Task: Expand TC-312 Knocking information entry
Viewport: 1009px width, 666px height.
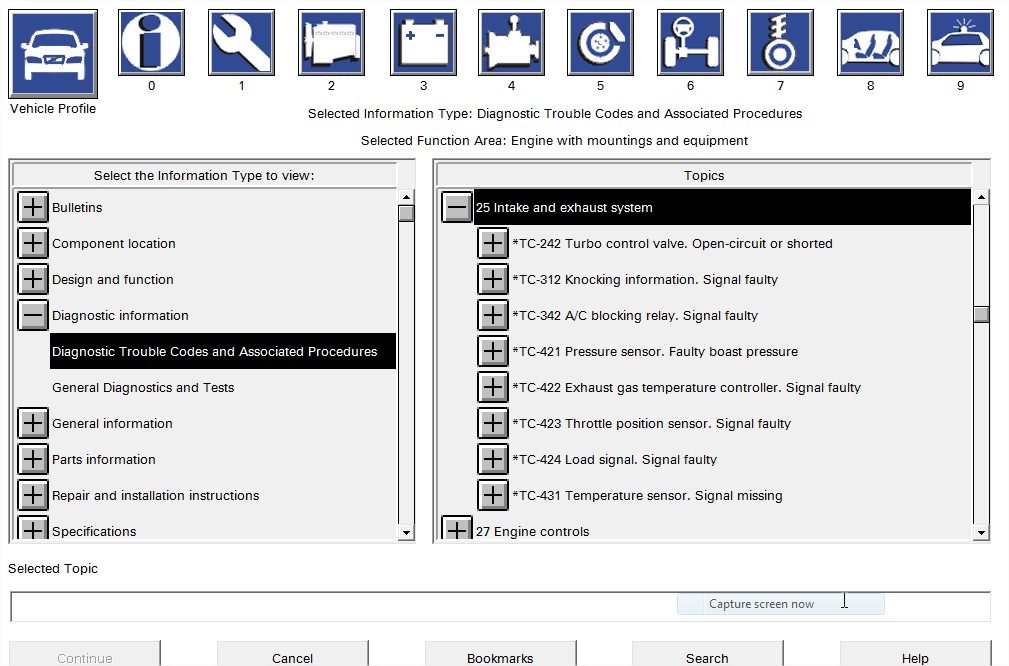Action: 493,279
